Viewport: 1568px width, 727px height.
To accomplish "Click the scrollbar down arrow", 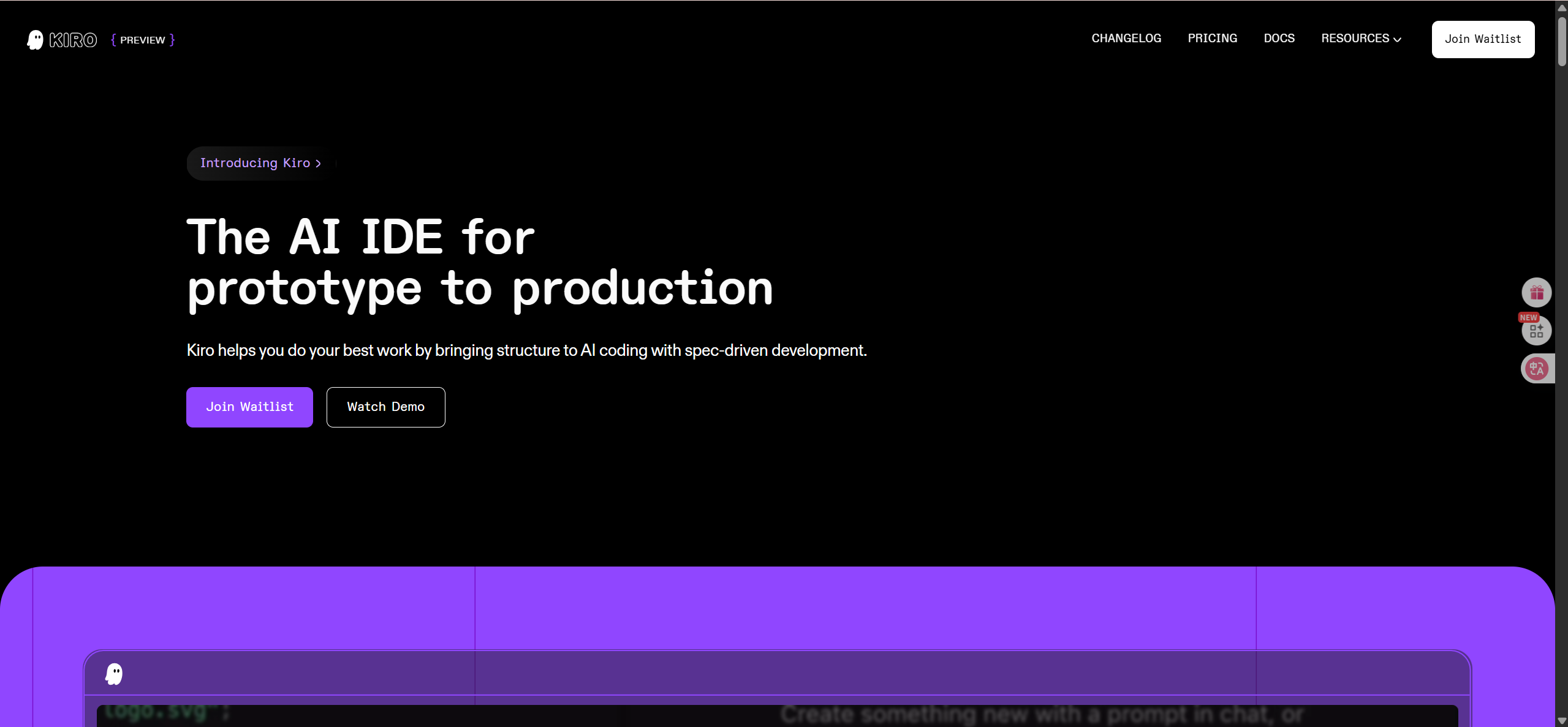I will (x=1561, y=720).
